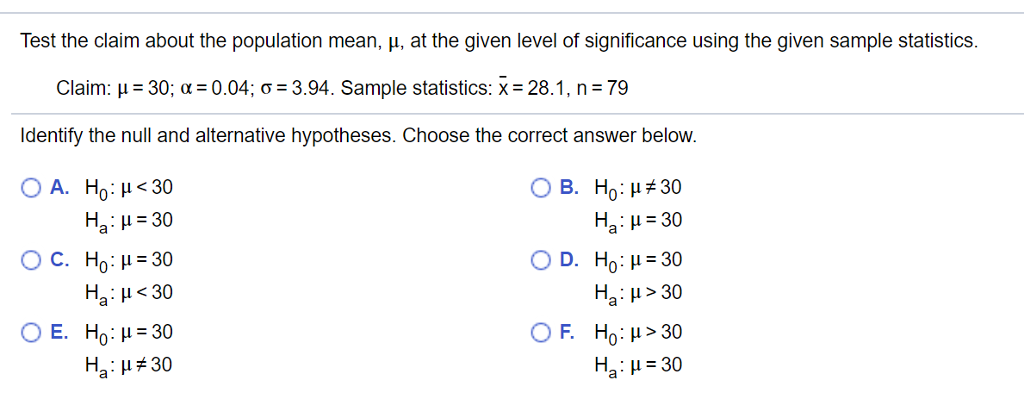The height and width of the screenshot is (399, 1024).
Task: Select radio button for option B
Action: (541, 188)
